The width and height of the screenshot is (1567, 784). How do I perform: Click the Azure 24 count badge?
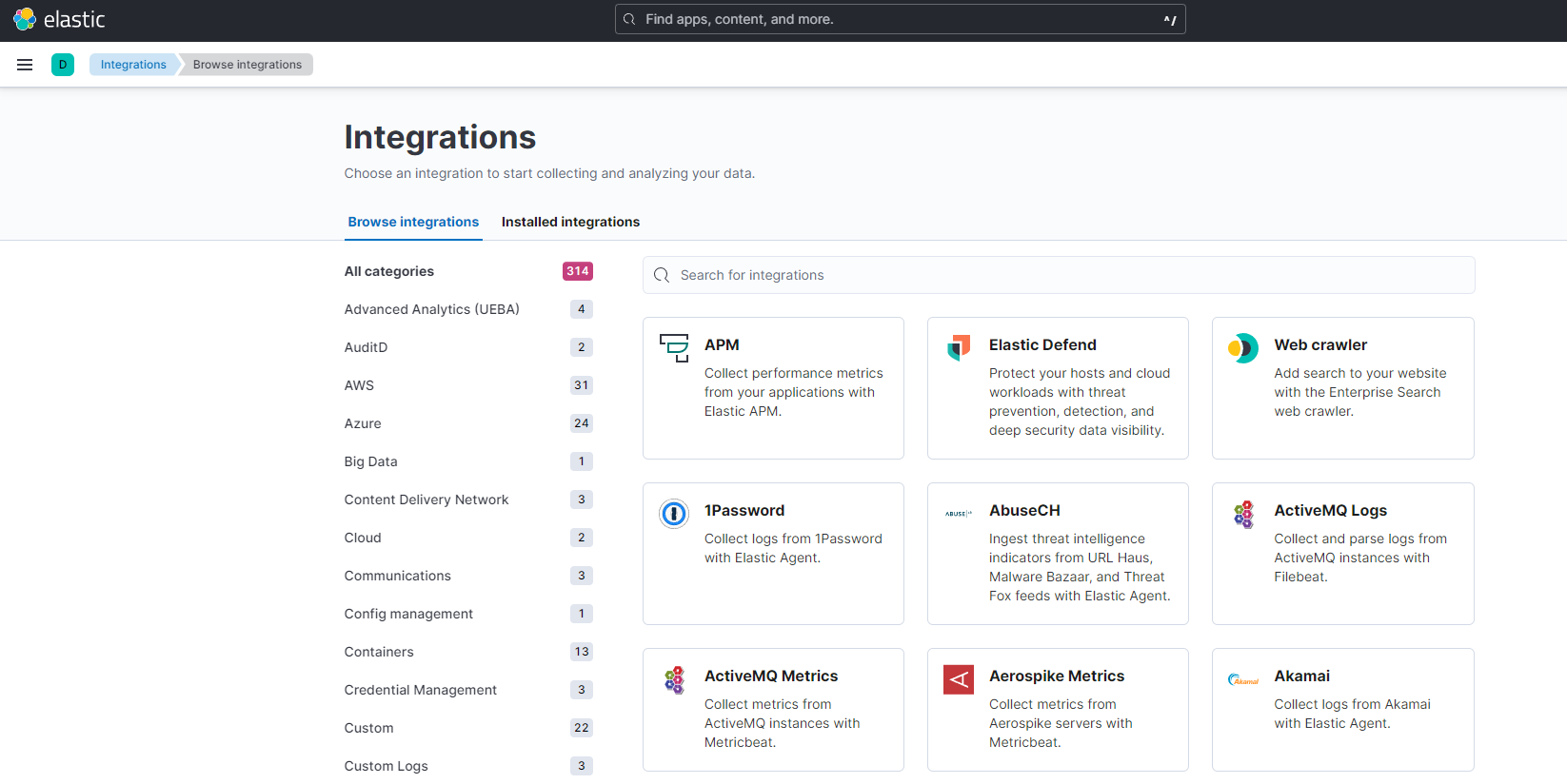tap(582, 423)
